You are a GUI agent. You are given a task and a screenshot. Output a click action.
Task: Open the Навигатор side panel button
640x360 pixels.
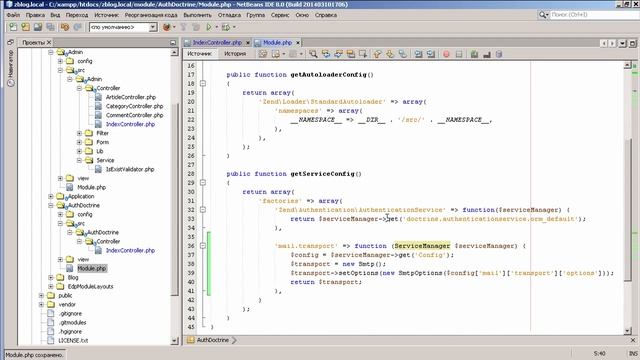[11, 68]
